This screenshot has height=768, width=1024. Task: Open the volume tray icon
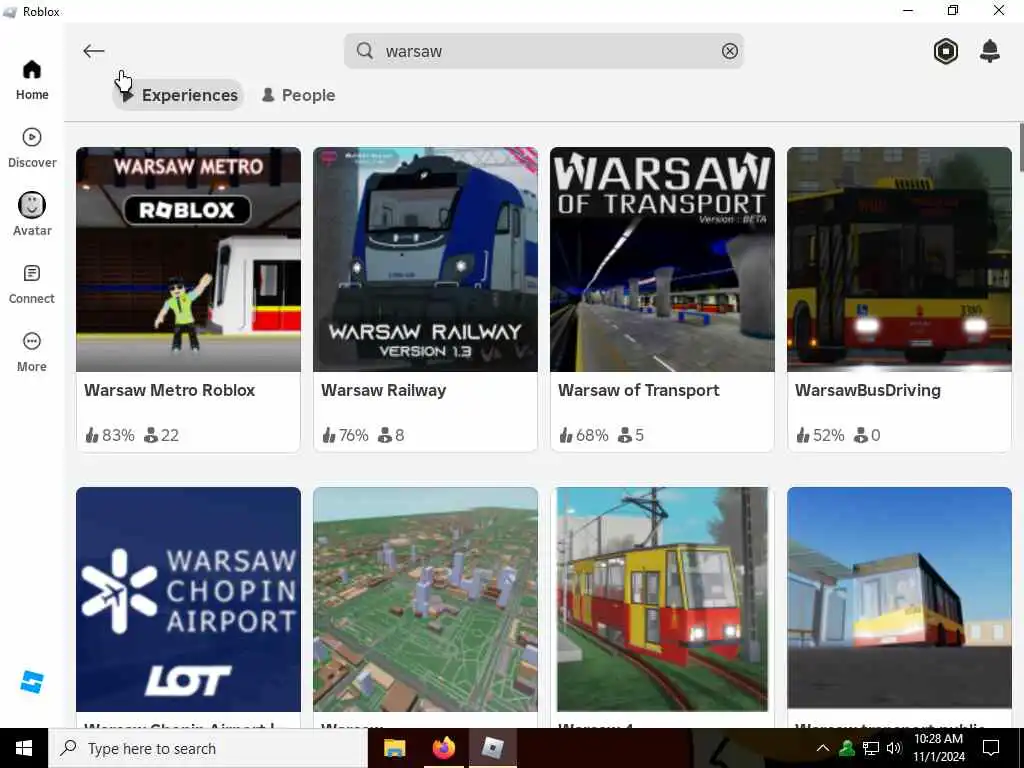pos(894,748)
